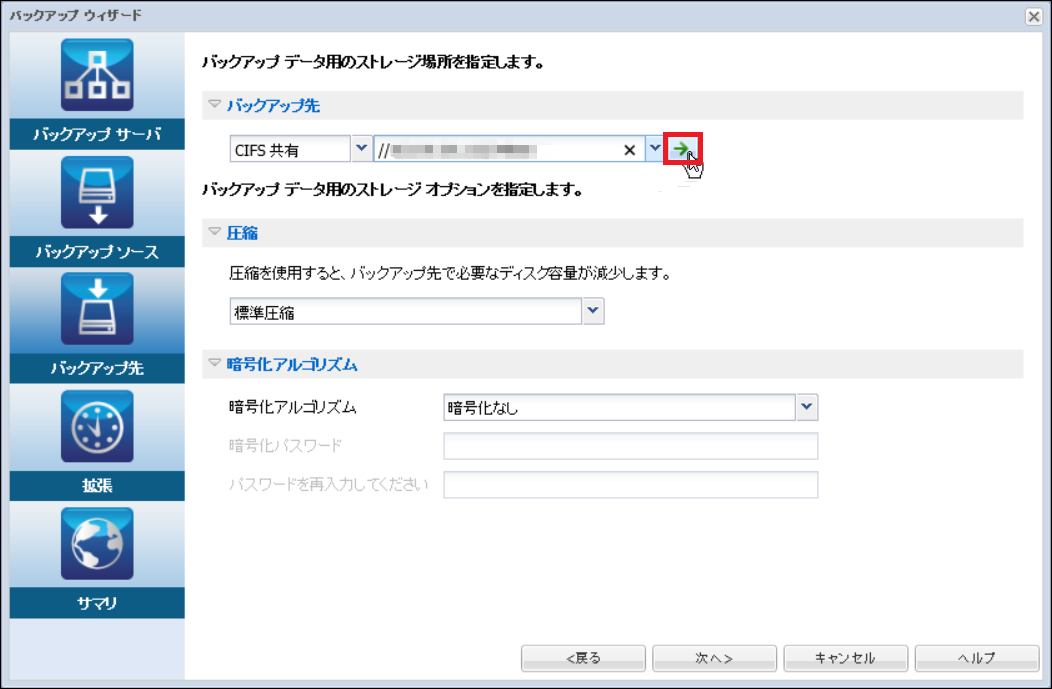1052x689 pixels.
Task: Open the サマリ globe icon step
Action: click(97, 544)
